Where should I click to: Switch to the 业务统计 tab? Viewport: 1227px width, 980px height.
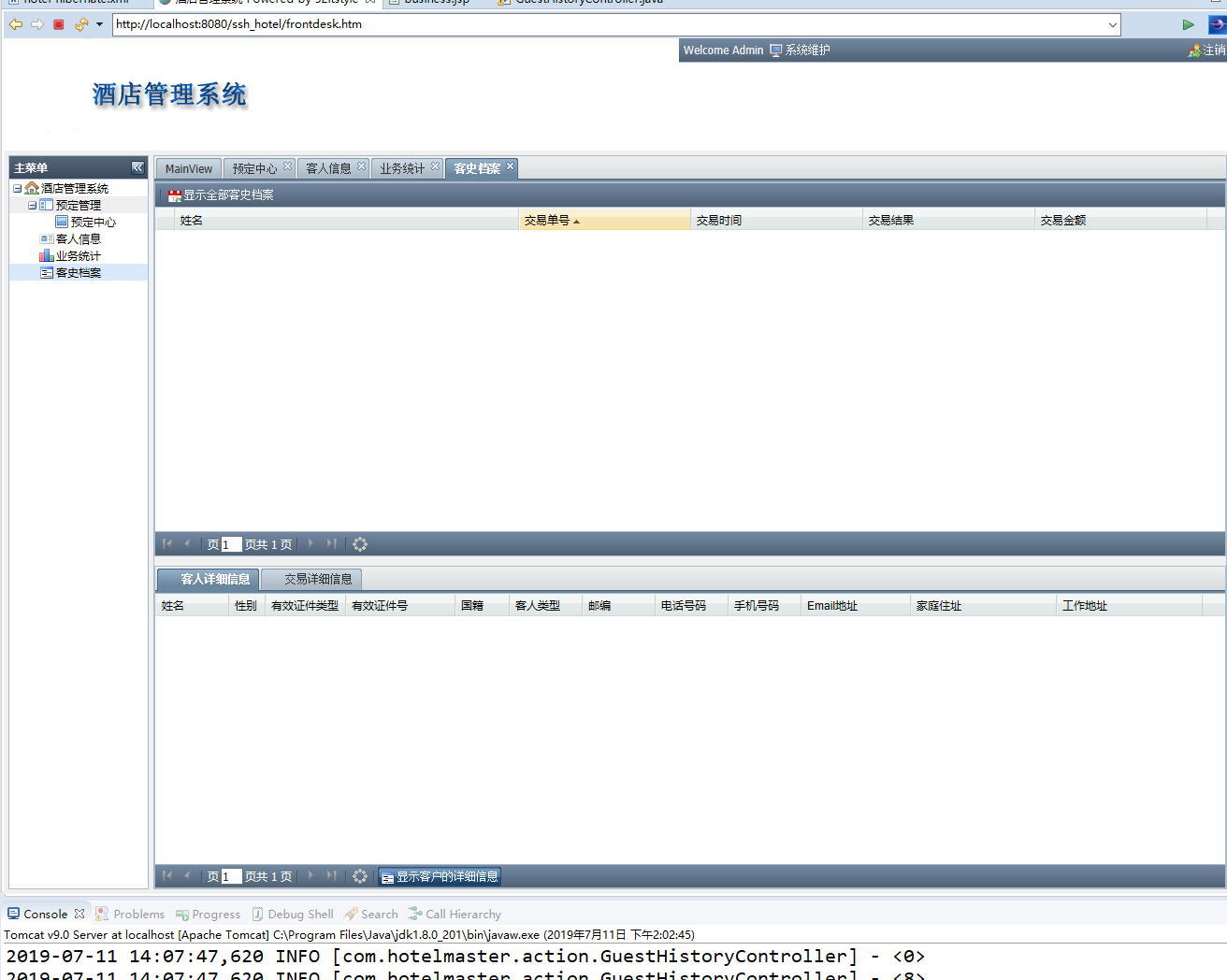pos(402,168)
